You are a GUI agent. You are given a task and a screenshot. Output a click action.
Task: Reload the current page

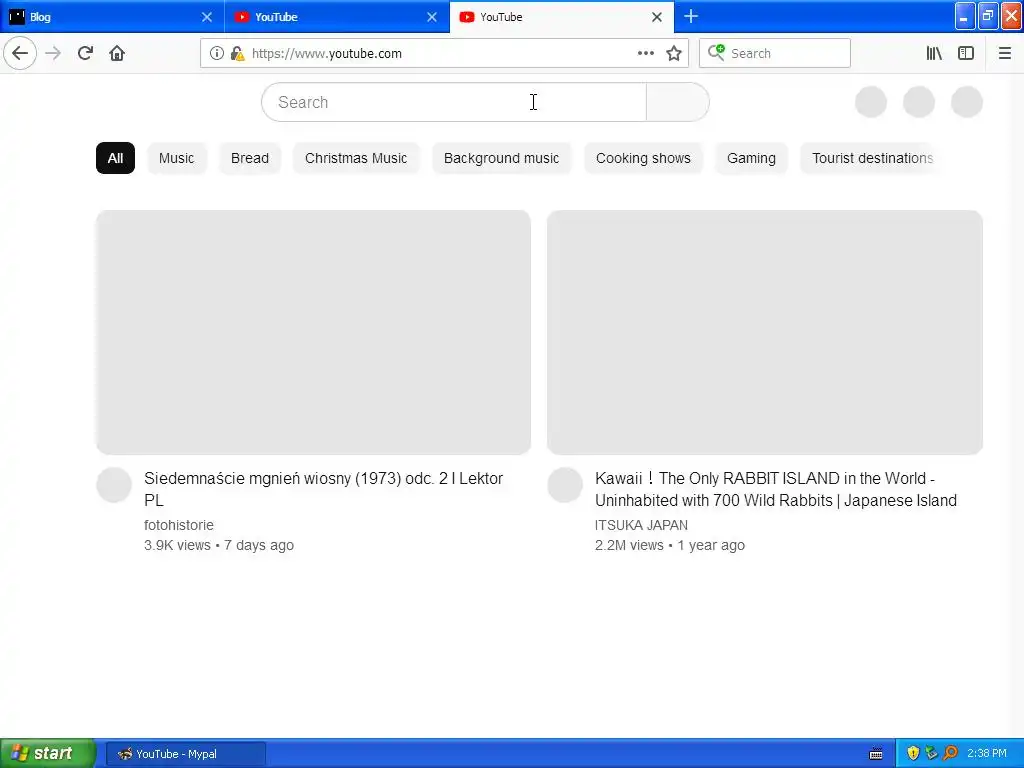tap(85, 53)
